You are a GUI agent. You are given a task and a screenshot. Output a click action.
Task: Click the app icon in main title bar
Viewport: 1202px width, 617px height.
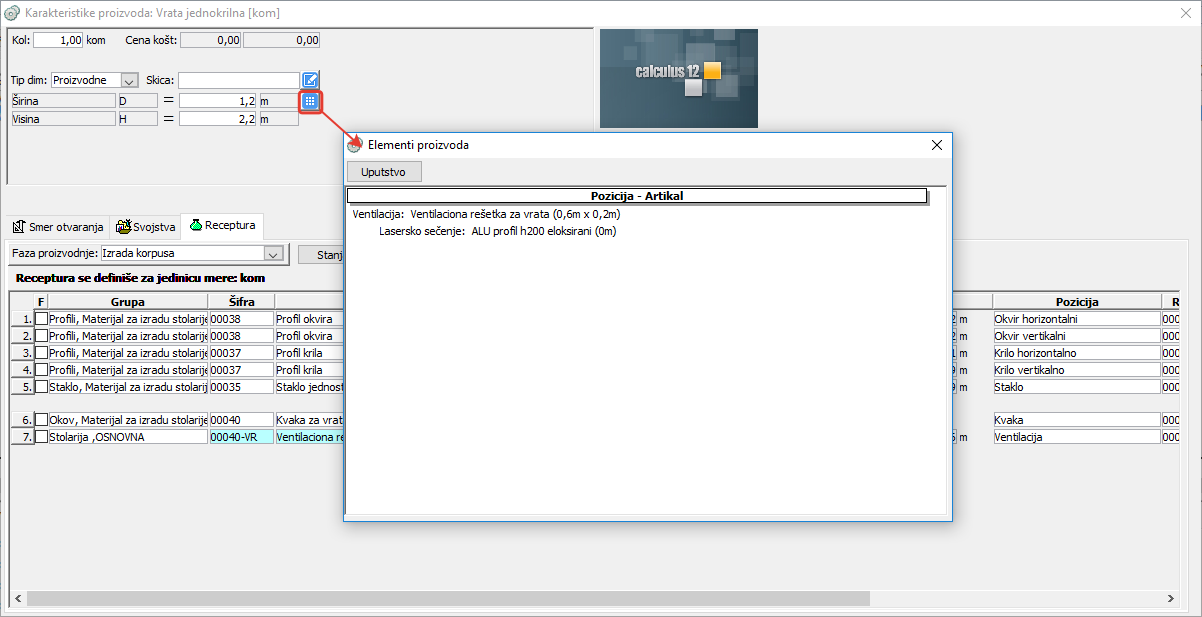pos(11,13)
